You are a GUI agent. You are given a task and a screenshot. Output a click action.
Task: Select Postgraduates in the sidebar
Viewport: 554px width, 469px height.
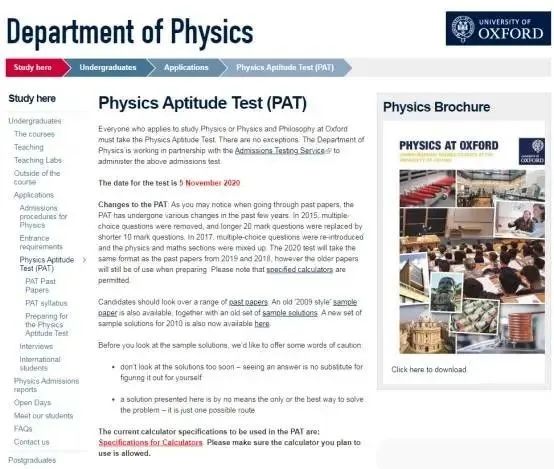click(32, 460)
